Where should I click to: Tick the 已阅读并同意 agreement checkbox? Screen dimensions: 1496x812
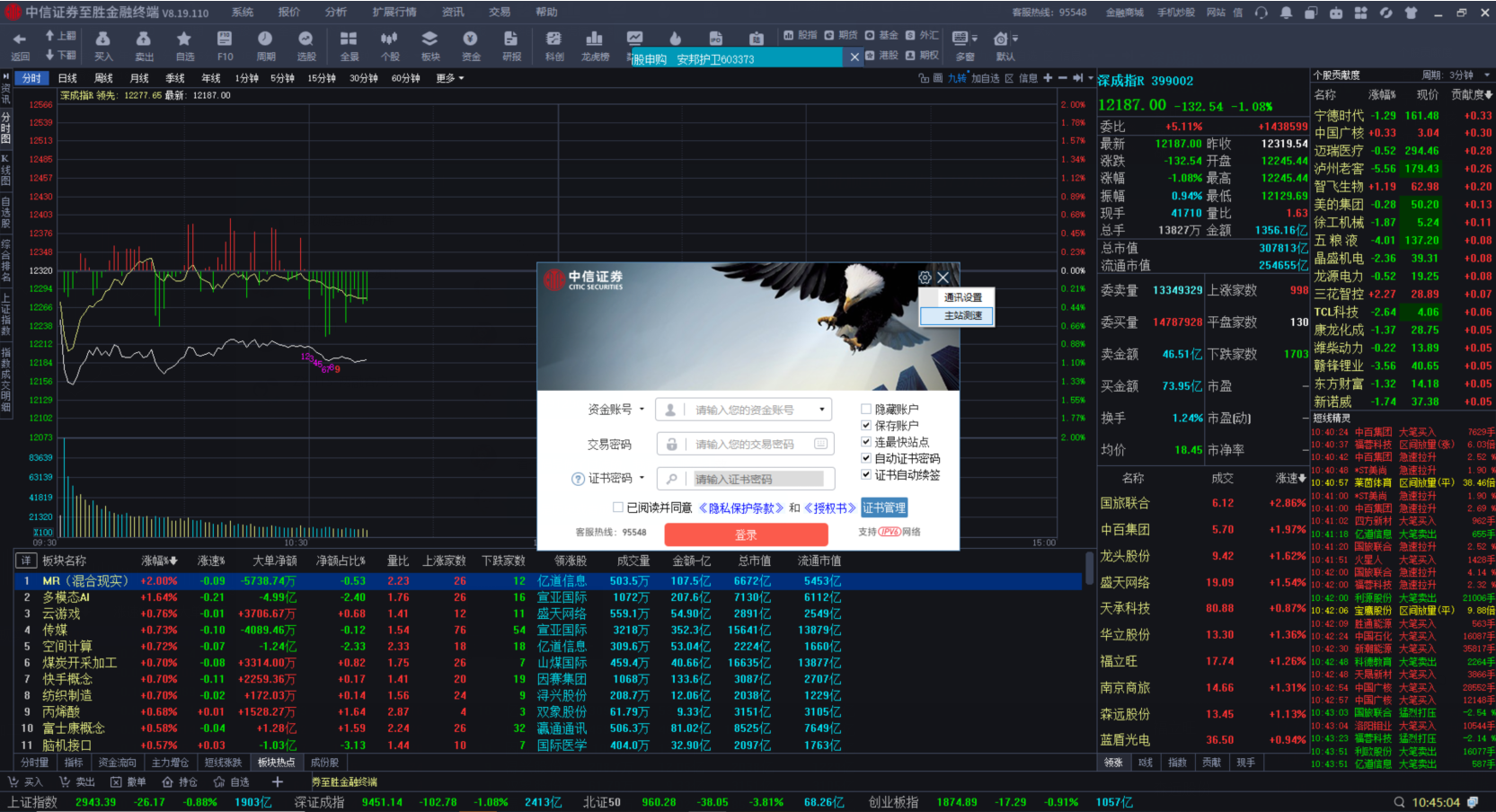pos(617,507)
